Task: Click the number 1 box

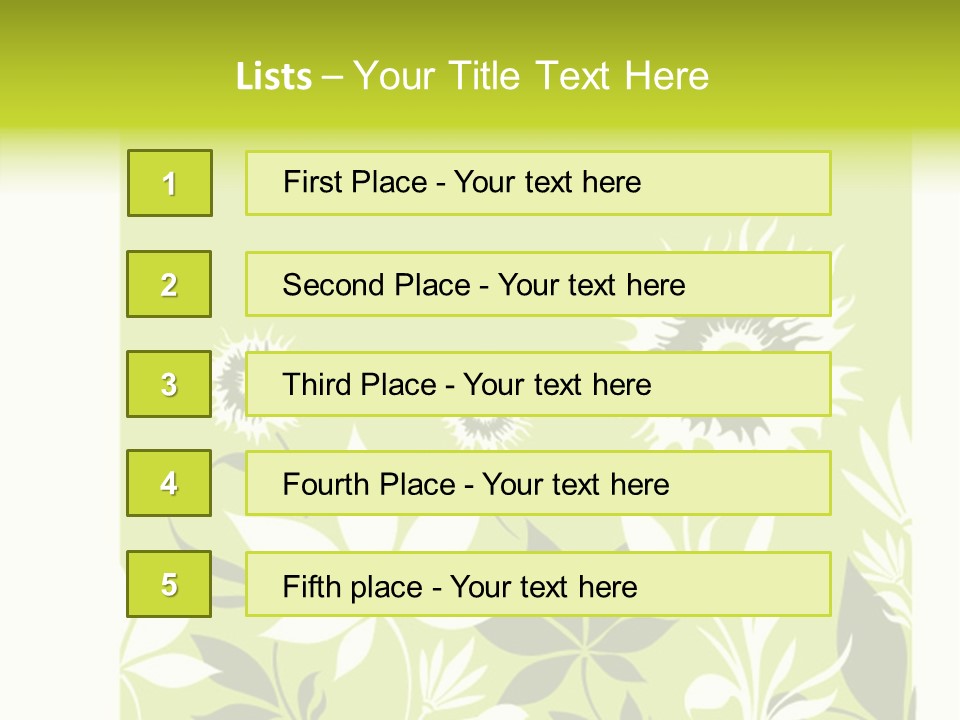Action: point(170,183)
